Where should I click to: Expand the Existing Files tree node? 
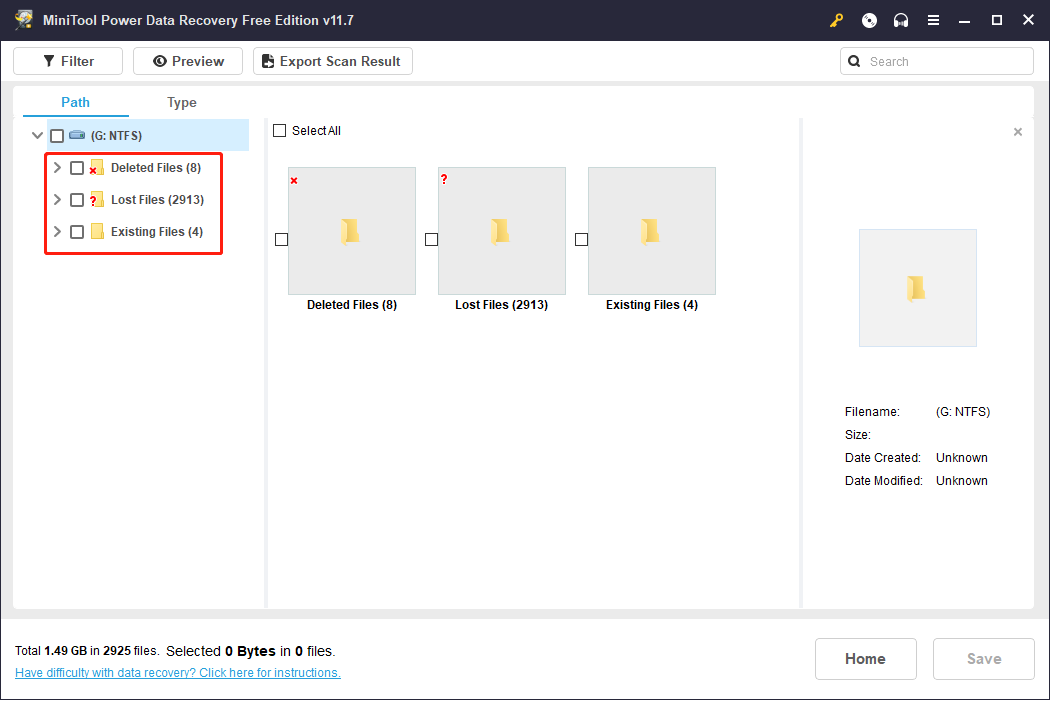pos(57,231)
